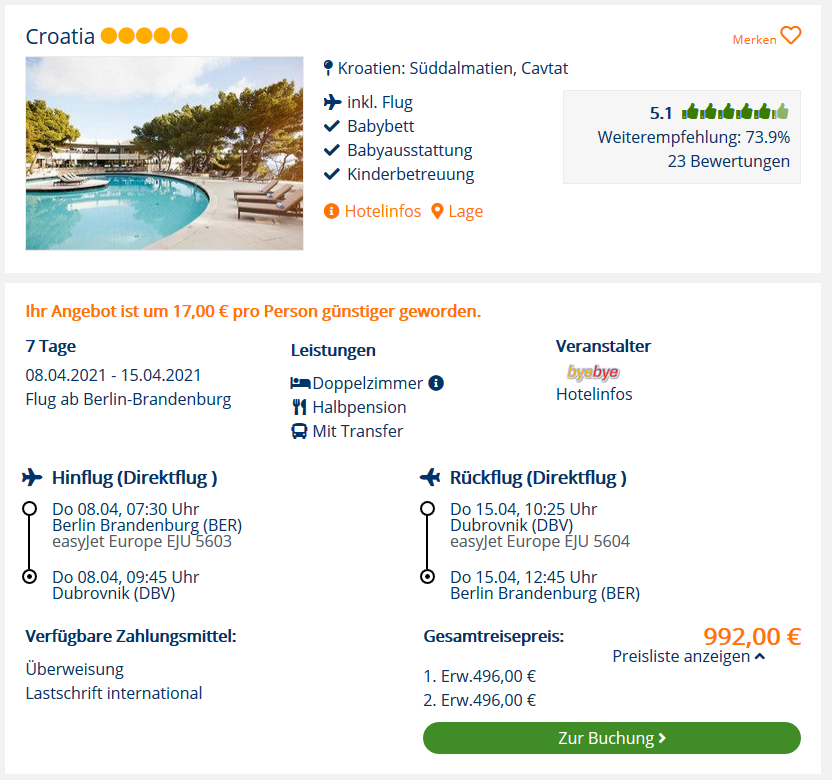
Task: Click the bed icon before Doppelzimmer
Action: tap(300, 383)
